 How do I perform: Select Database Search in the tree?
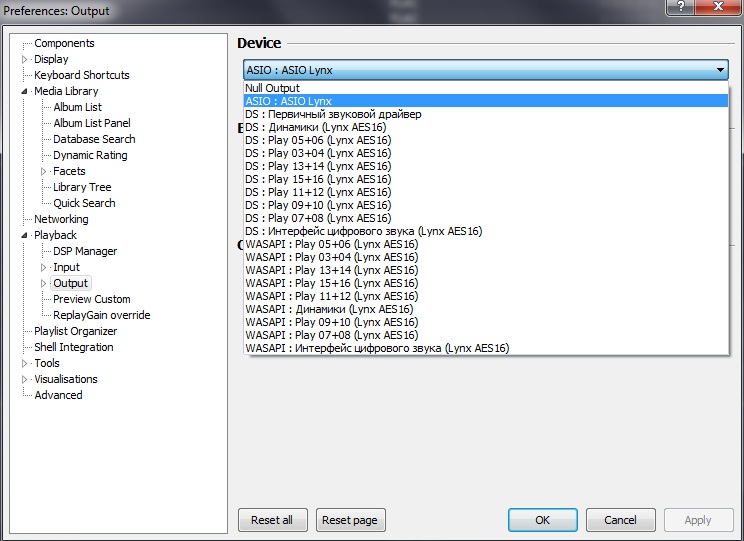tap(94, 139)
